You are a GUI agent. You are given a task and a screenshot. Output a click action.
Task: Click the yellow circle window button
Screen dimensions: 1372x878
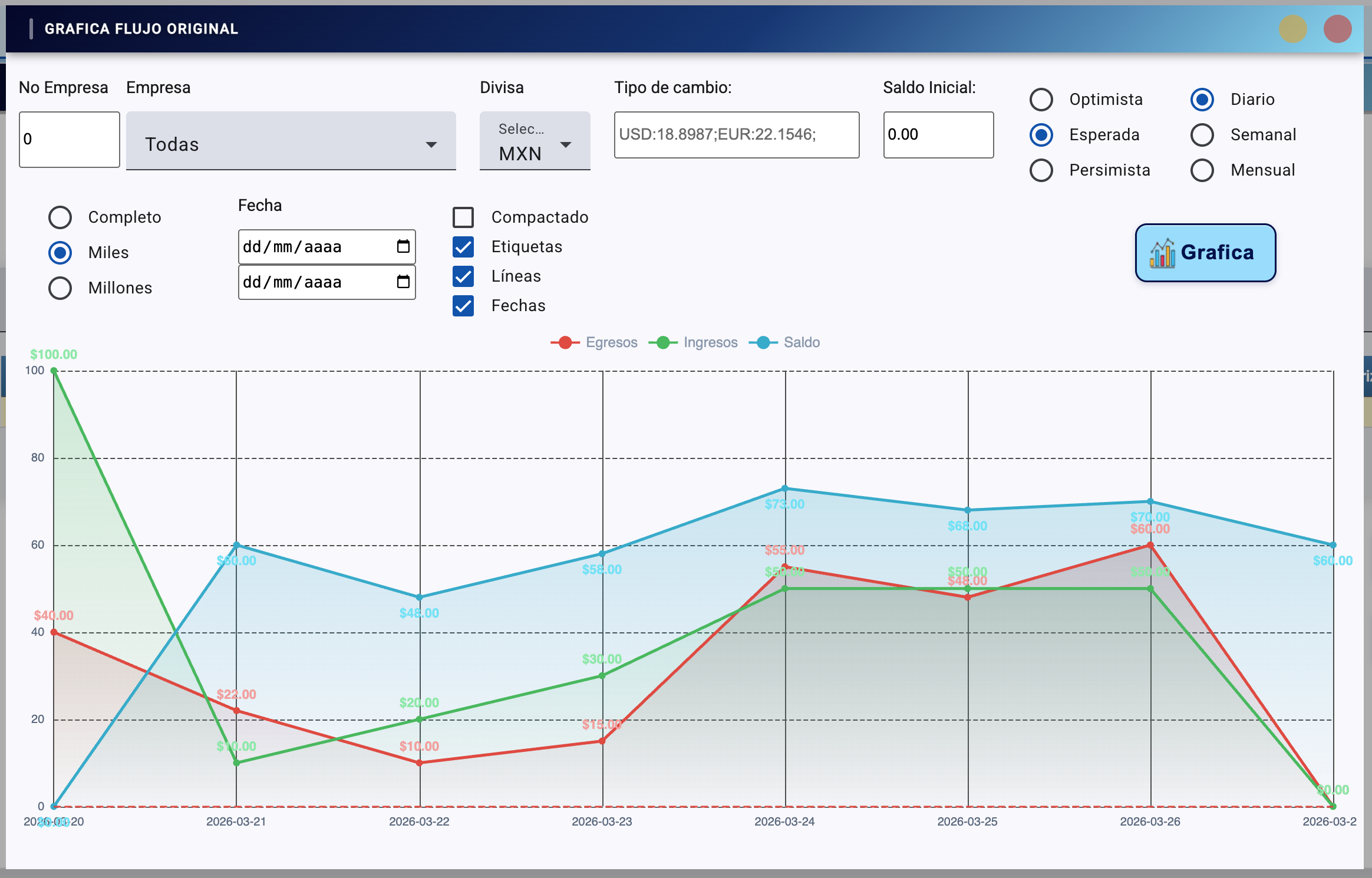pyautogui.click(x=1292, y=29)
